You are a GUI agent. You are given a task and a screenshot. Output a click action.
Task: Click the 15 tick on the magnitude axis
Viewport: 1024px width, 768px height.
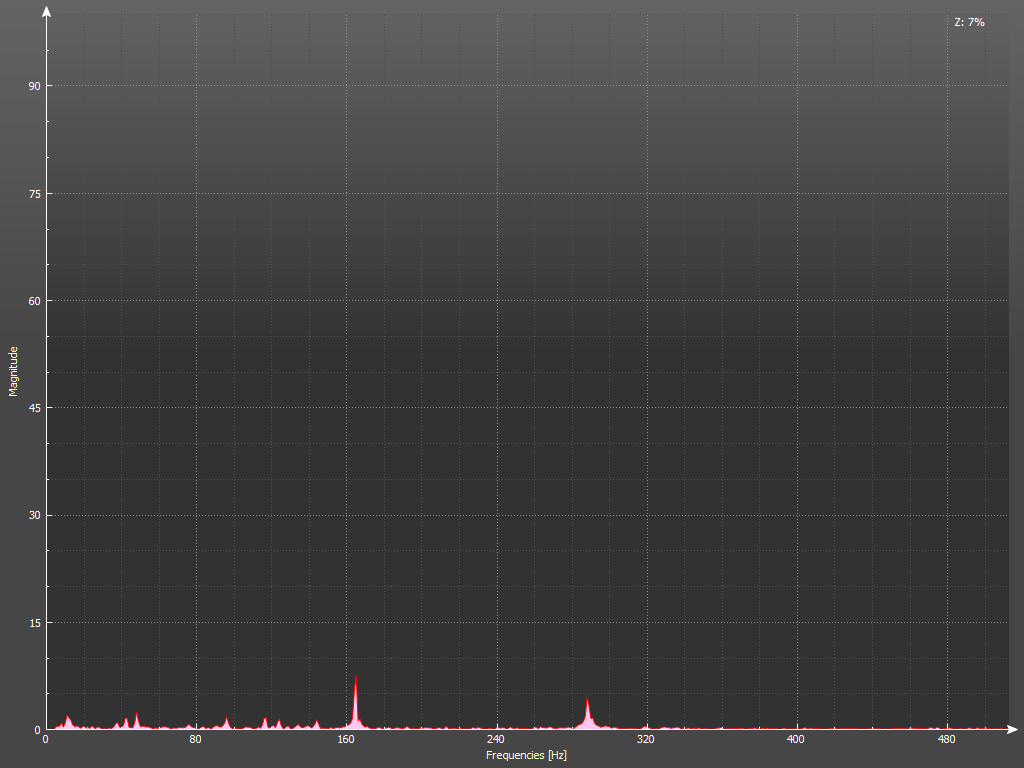pyautogui.click(x=34, y=623)
